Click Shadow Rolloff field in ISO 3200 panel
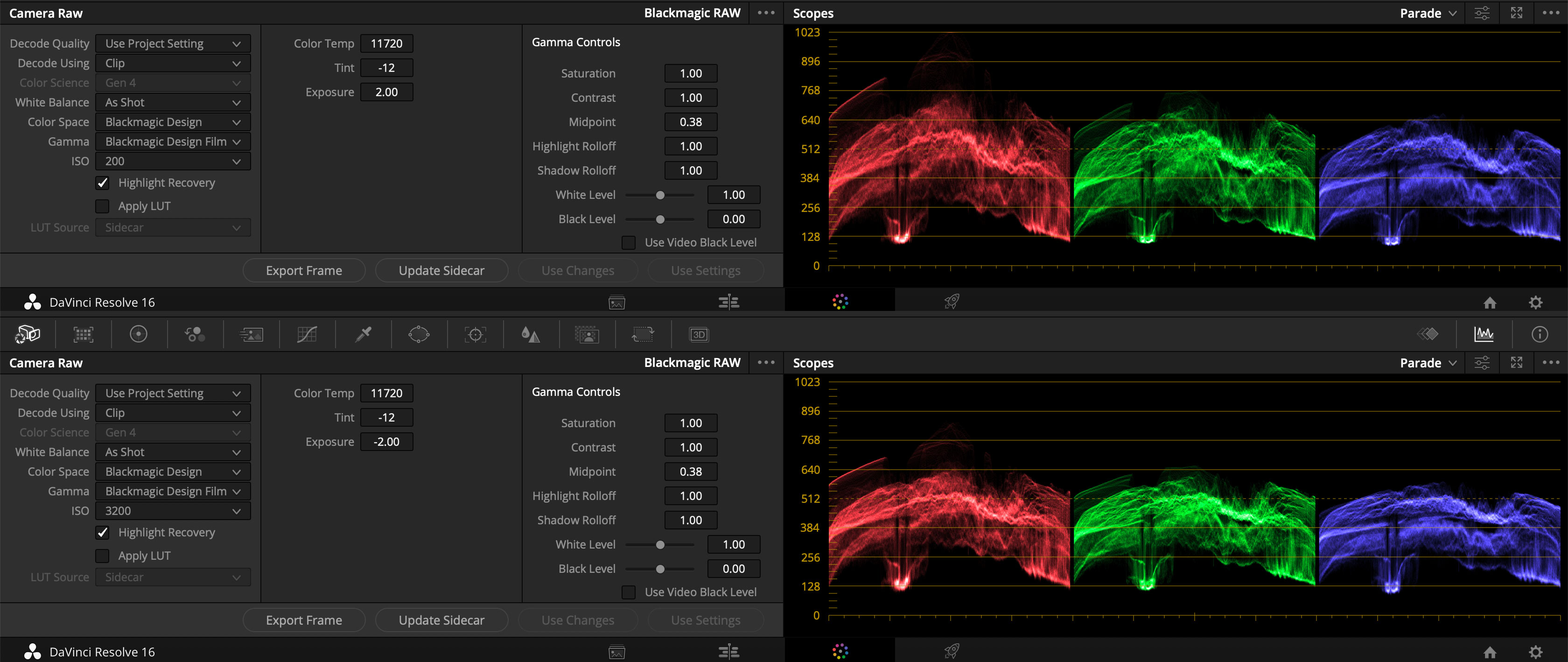The image size is (1568, 662). [691, 520]
